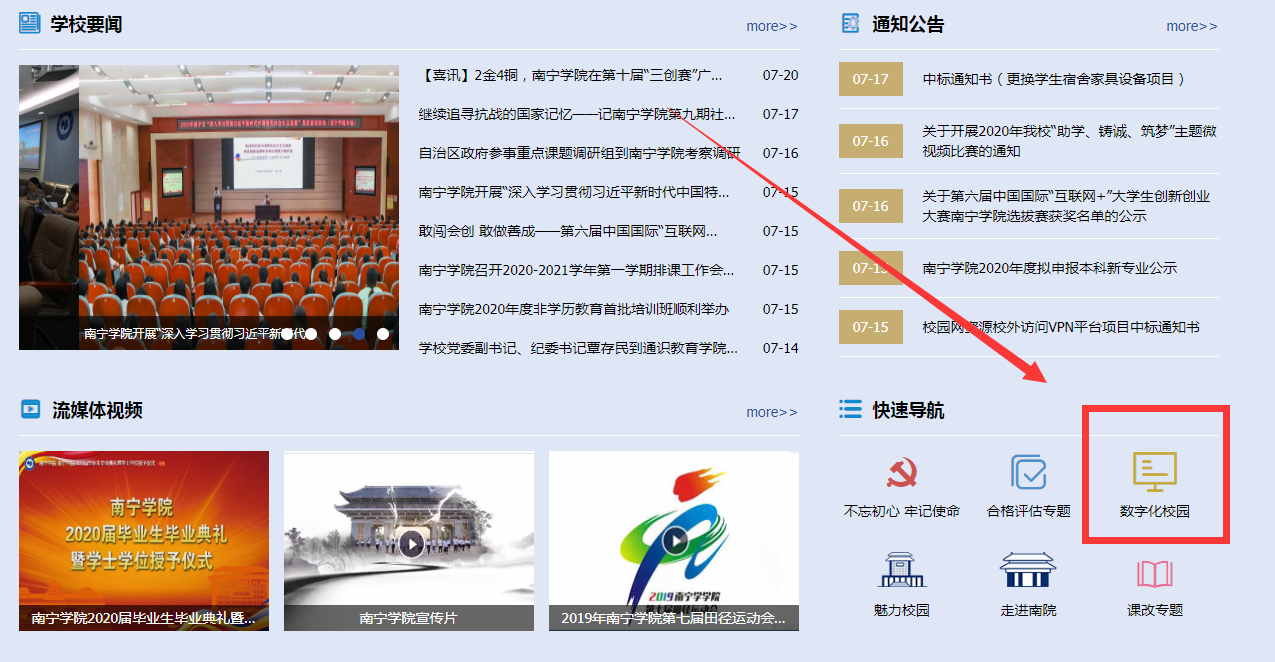The height and width of the screenshot is (662, 1275).
Task: Expand more>> in 通知公告 section
Action: (1191, 26)
